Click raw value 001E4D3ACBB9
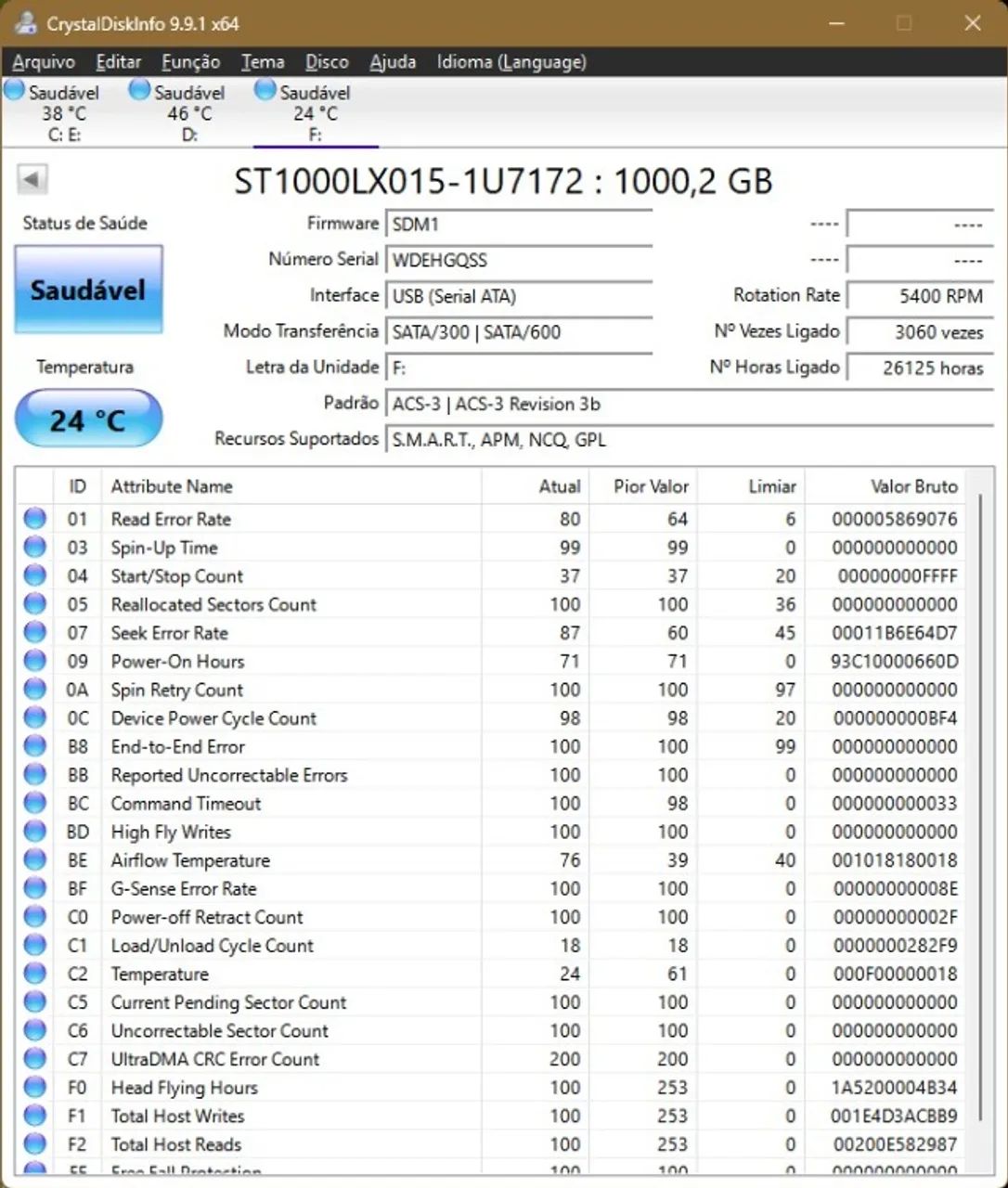The width and height of the screenshot is (1008, 1188). pyautogui.click(x=895, y=1116)
